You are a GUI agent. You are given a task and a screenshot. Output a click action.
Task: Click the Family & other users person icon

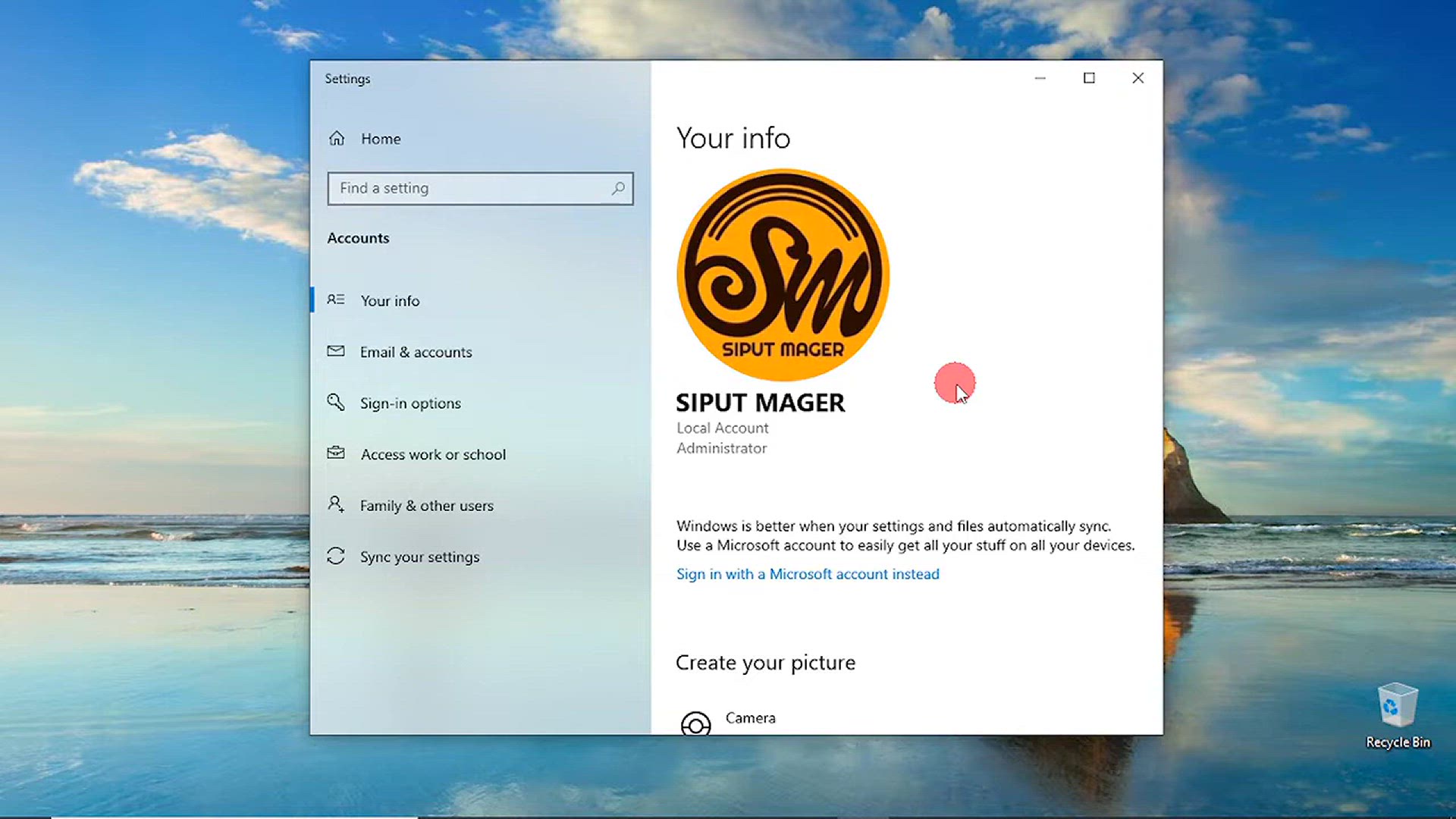336,504
